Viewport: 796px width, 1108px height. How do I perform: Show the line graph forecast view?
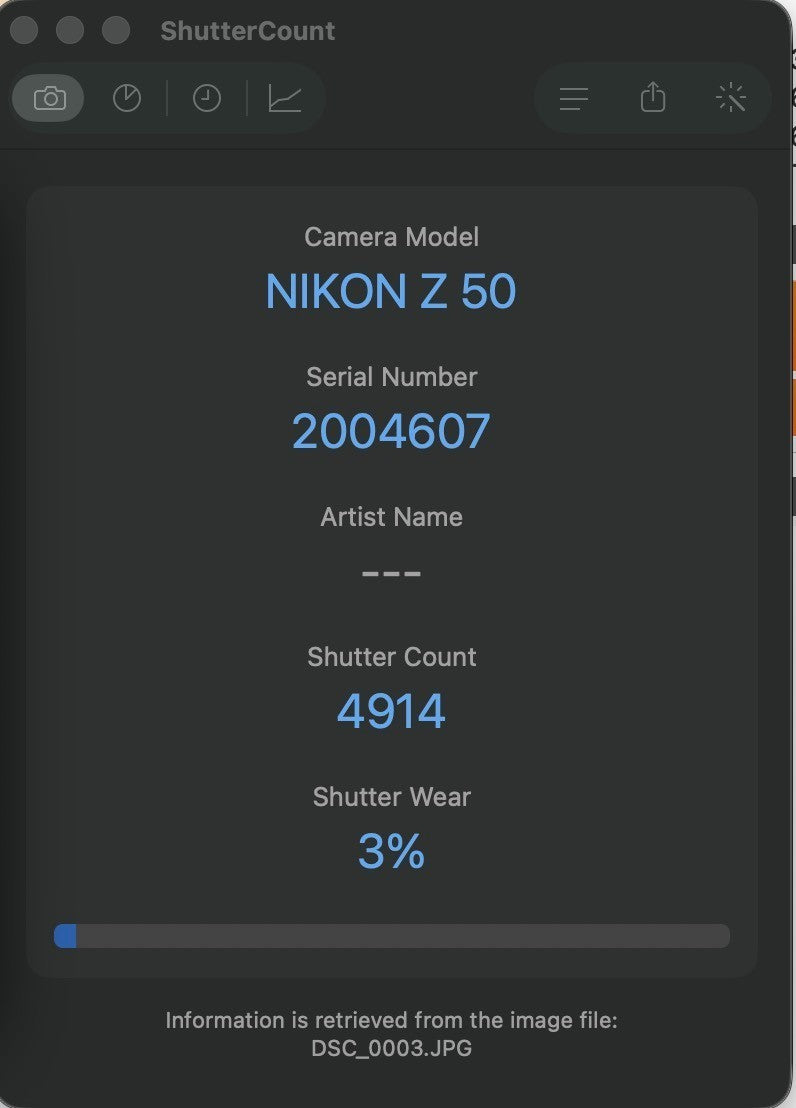coord(286,98)
